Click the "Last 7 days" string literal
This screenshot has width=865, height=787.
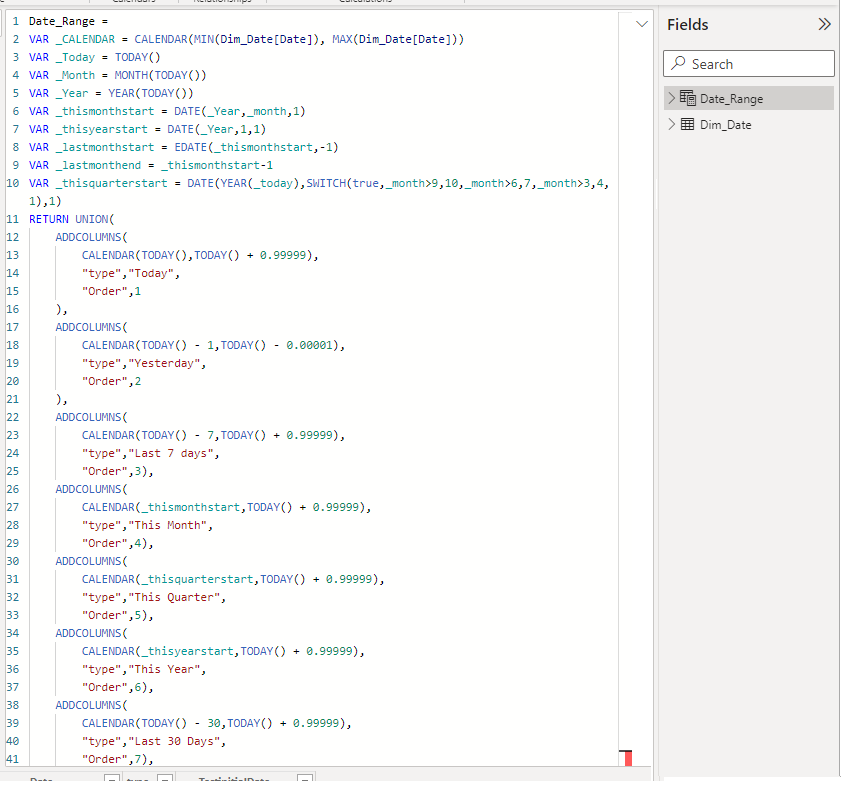(x=170, y=453)
